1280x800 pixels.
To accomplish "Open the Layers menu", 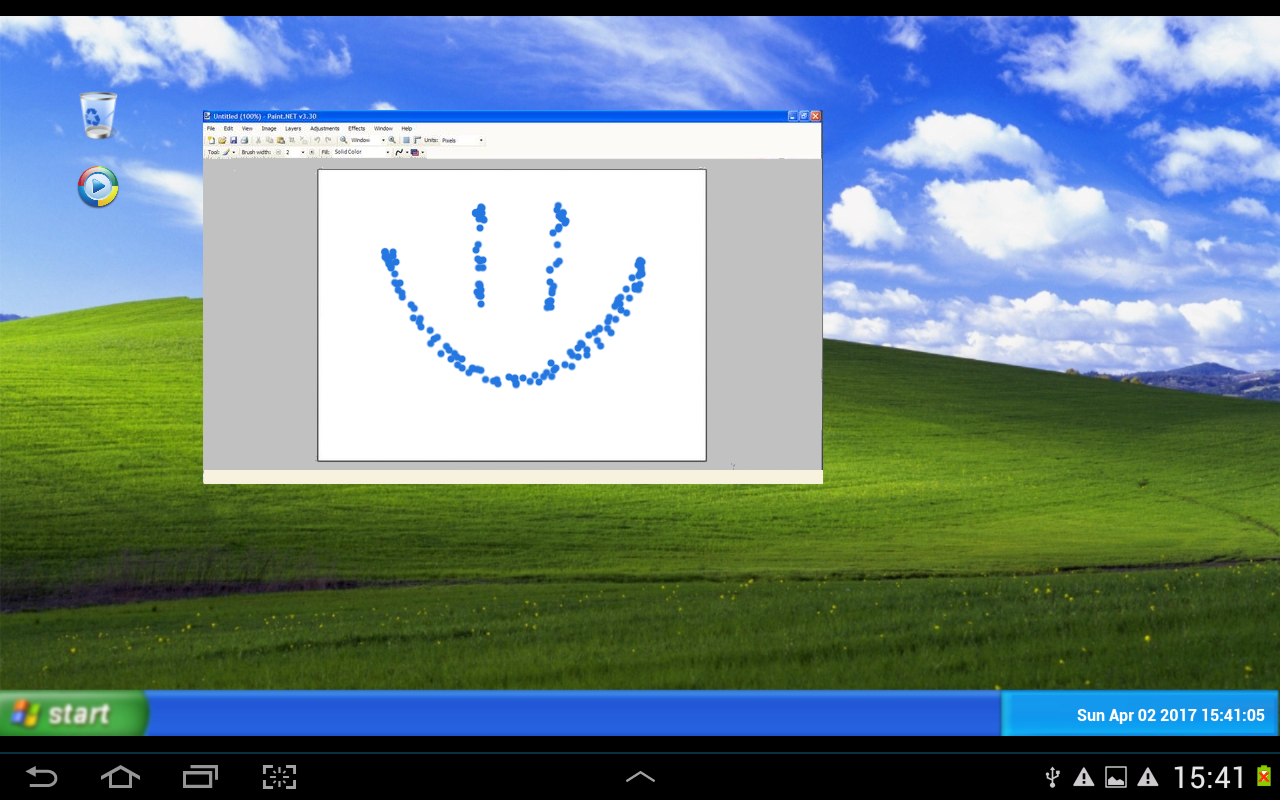I will click(294, 128).
